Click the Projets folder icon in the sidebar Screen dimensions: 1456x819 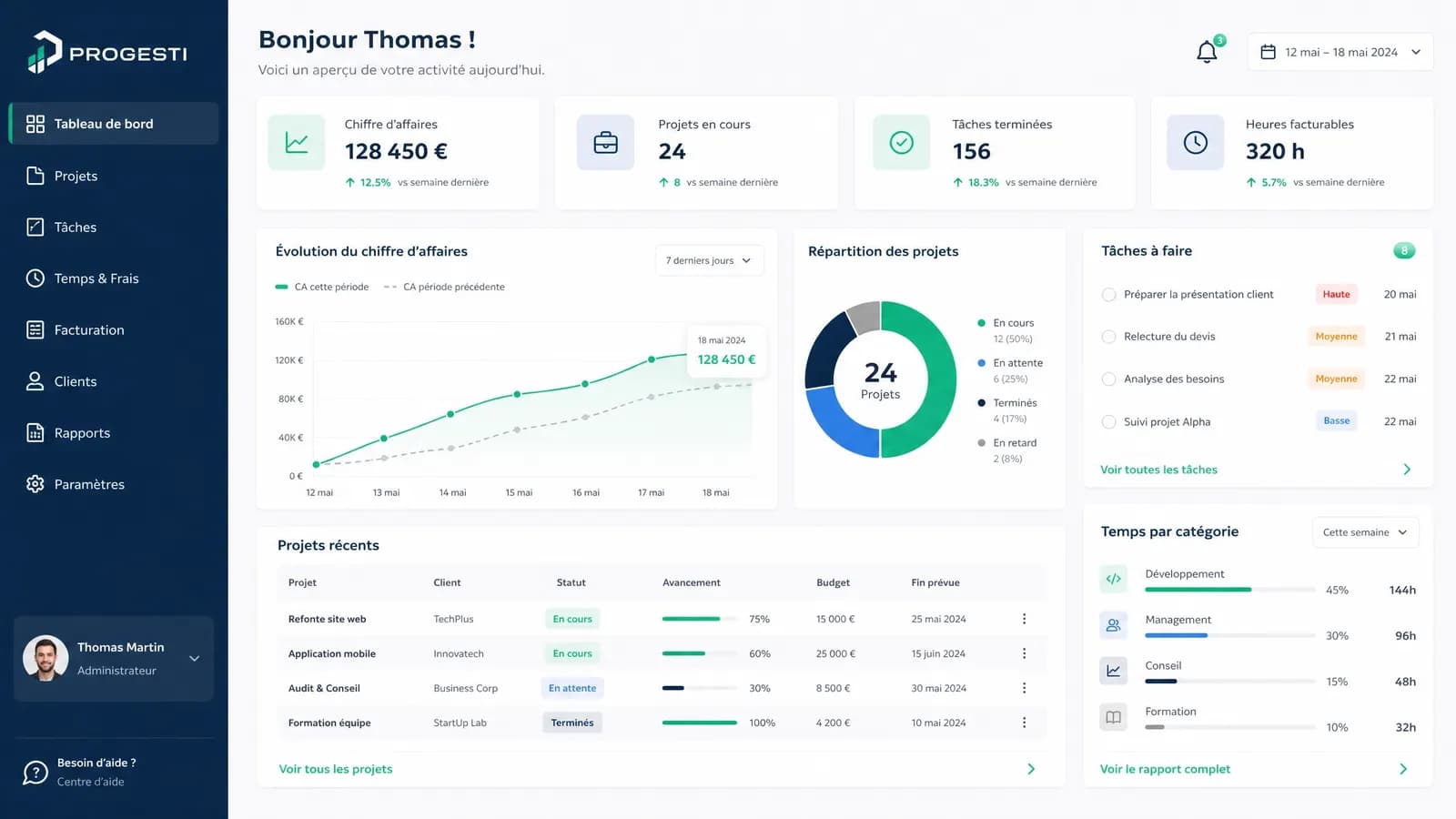coord(35,176)
